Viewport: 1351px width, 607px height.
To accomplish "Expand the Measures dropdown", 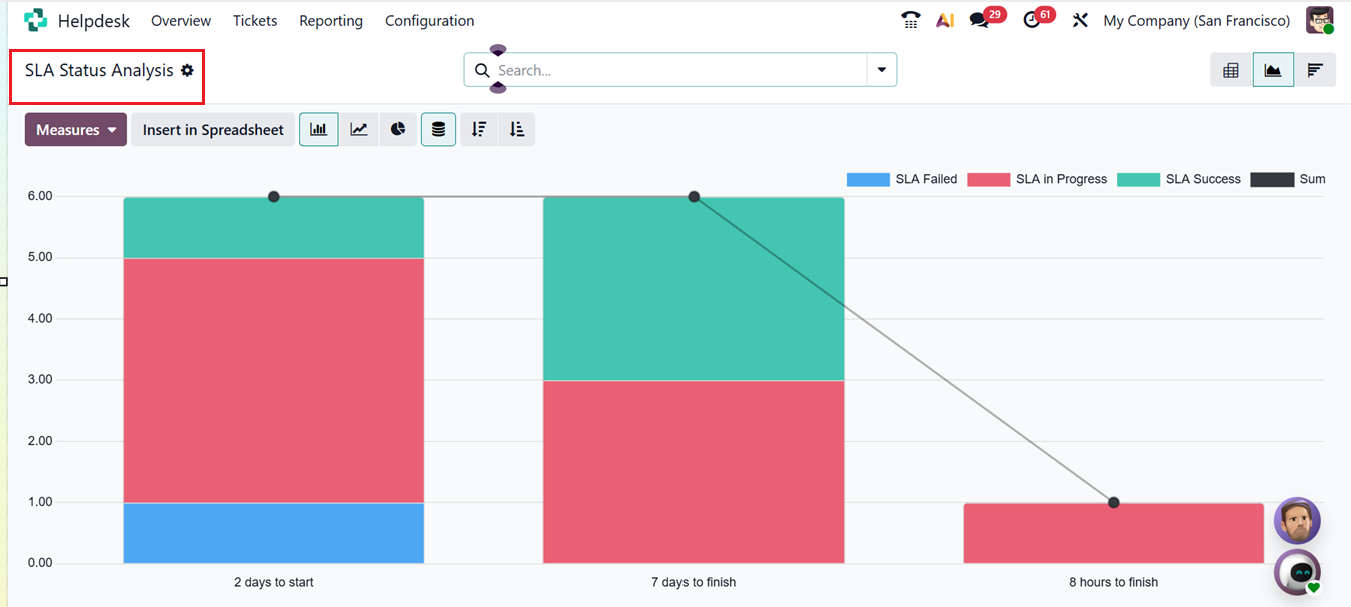I will tap(76, 130).
